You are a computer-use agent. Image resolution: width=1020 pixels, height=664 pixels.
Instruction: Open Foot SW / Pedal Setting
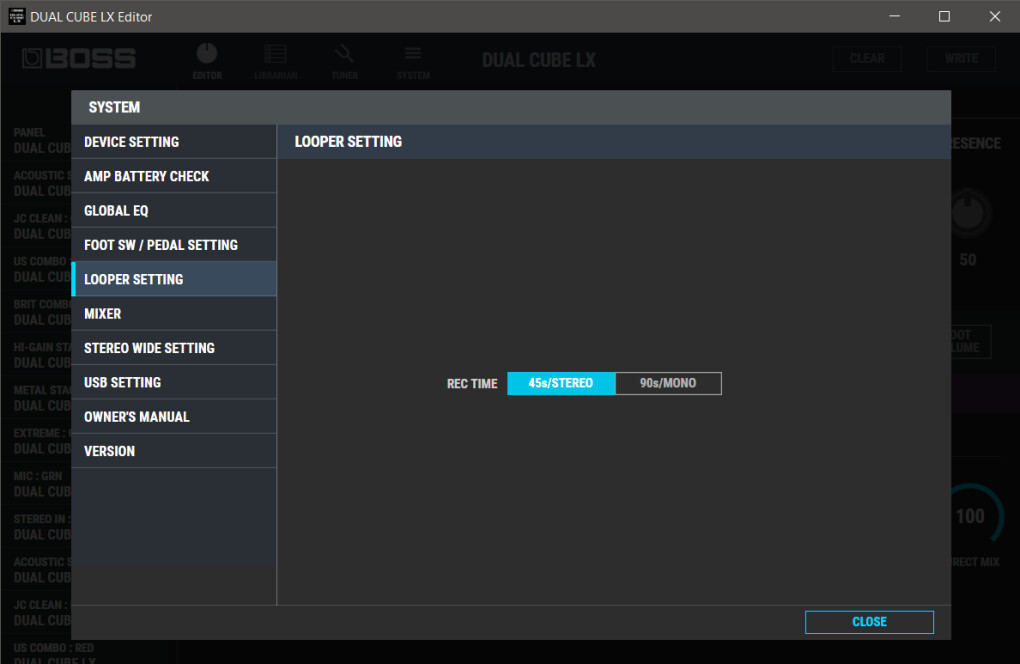click(174, 245)
